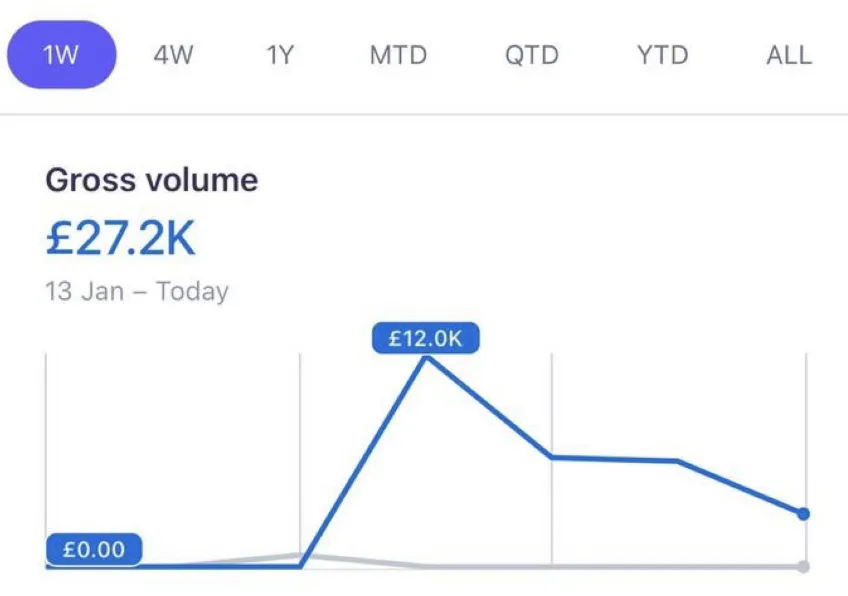Click the blue line at the third gridline
The image size is (848, 596).
(552, 458)
